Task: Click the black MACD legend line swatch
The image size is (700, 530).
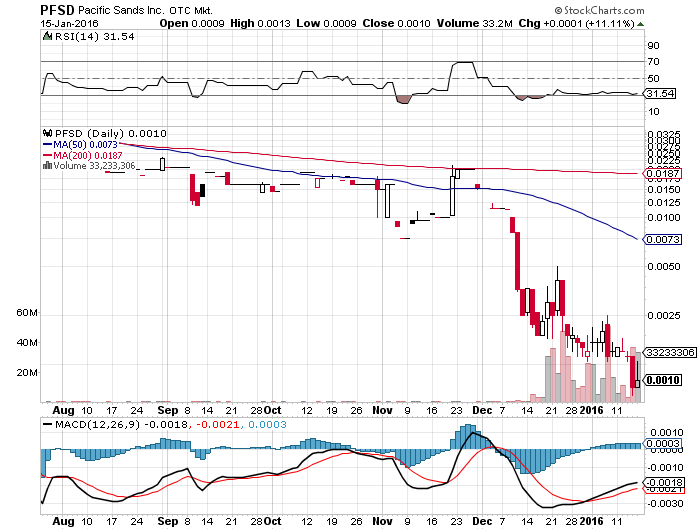Action: [x=47, y=424]
